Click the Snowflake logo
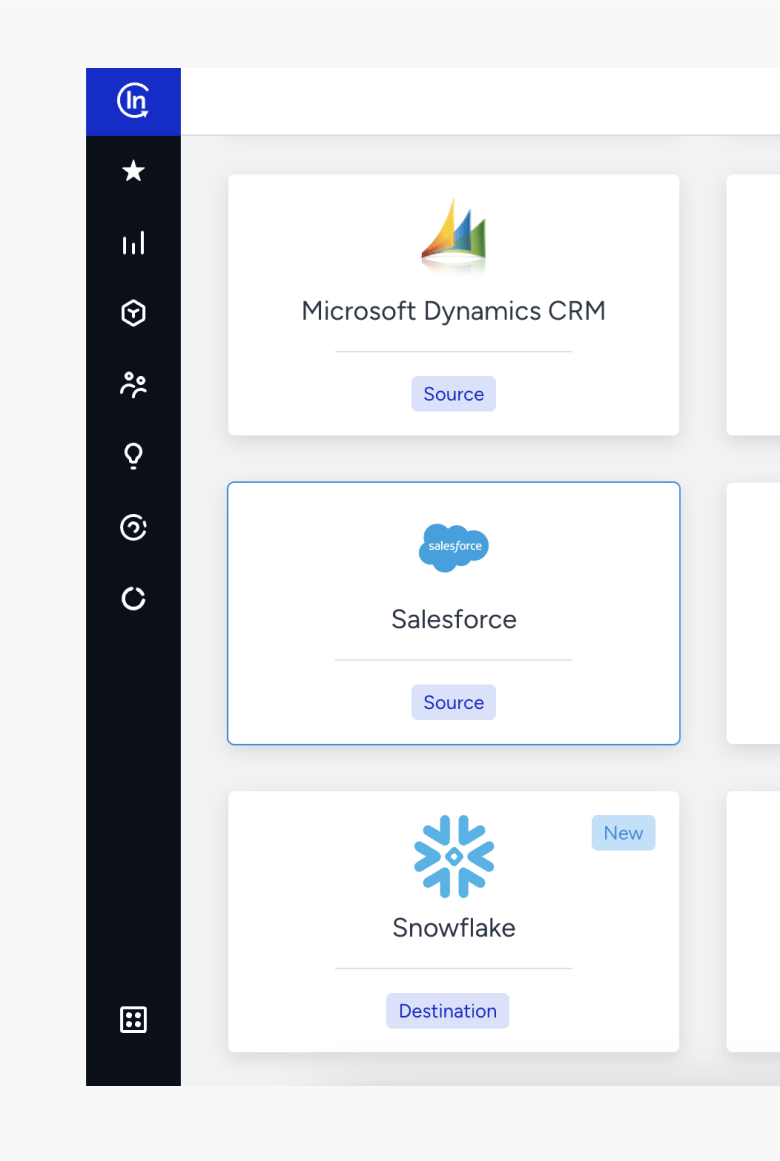Screen dimensions: 780x1161 pyautogui.click(x=453, y=856)
